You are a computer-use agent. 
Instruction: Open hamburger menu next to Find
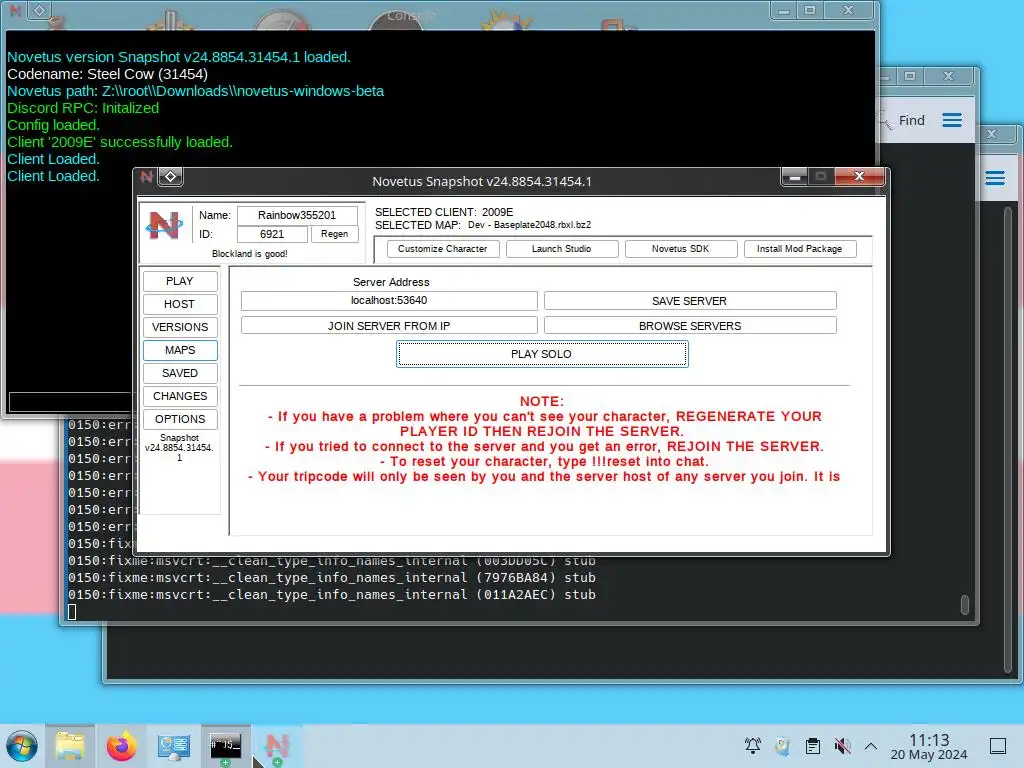pyautogui.click(x=952, y=120)
